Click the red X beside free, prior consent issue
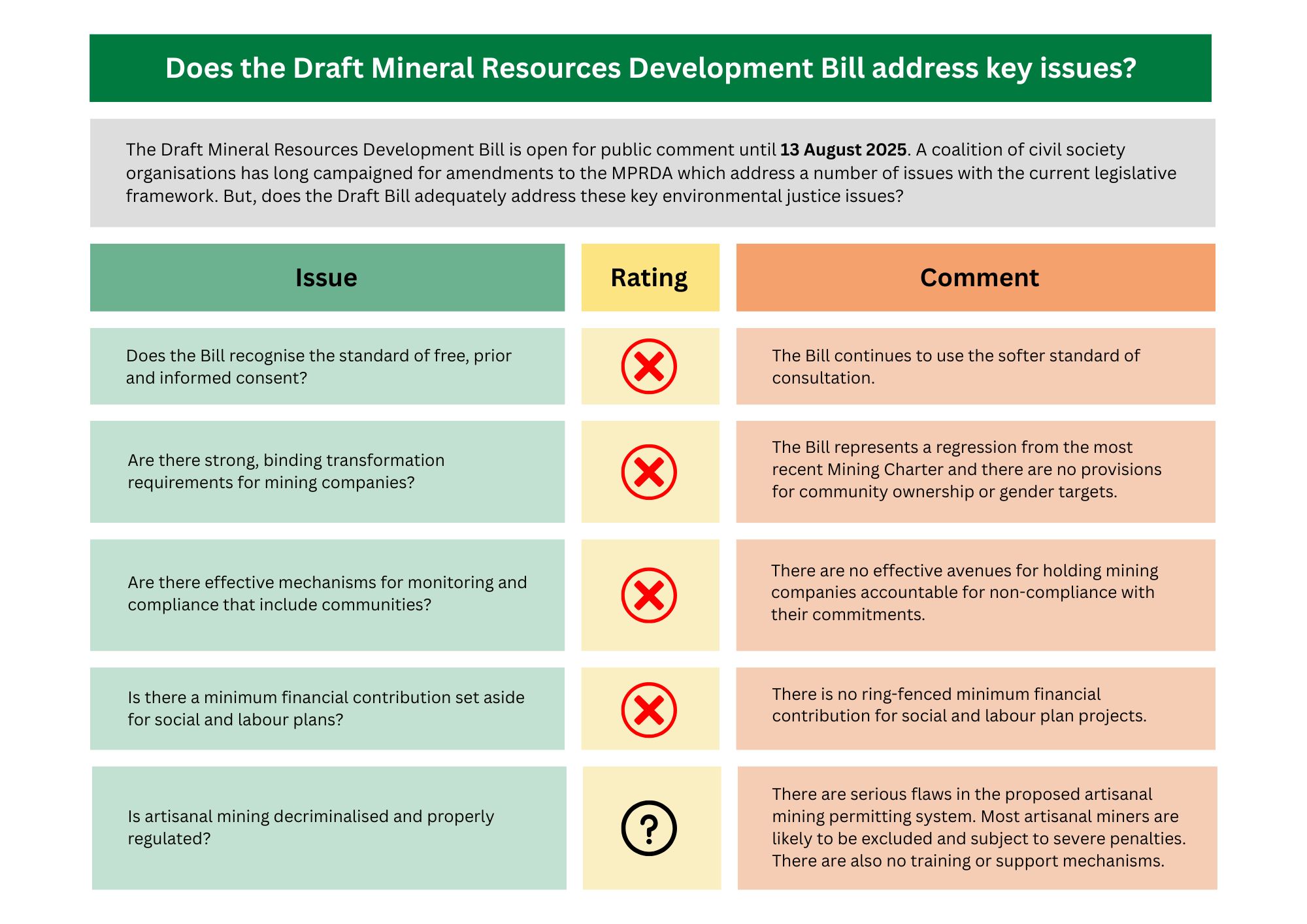The width and height of the screenshot is (1307, 924). [x=648, y=366]
